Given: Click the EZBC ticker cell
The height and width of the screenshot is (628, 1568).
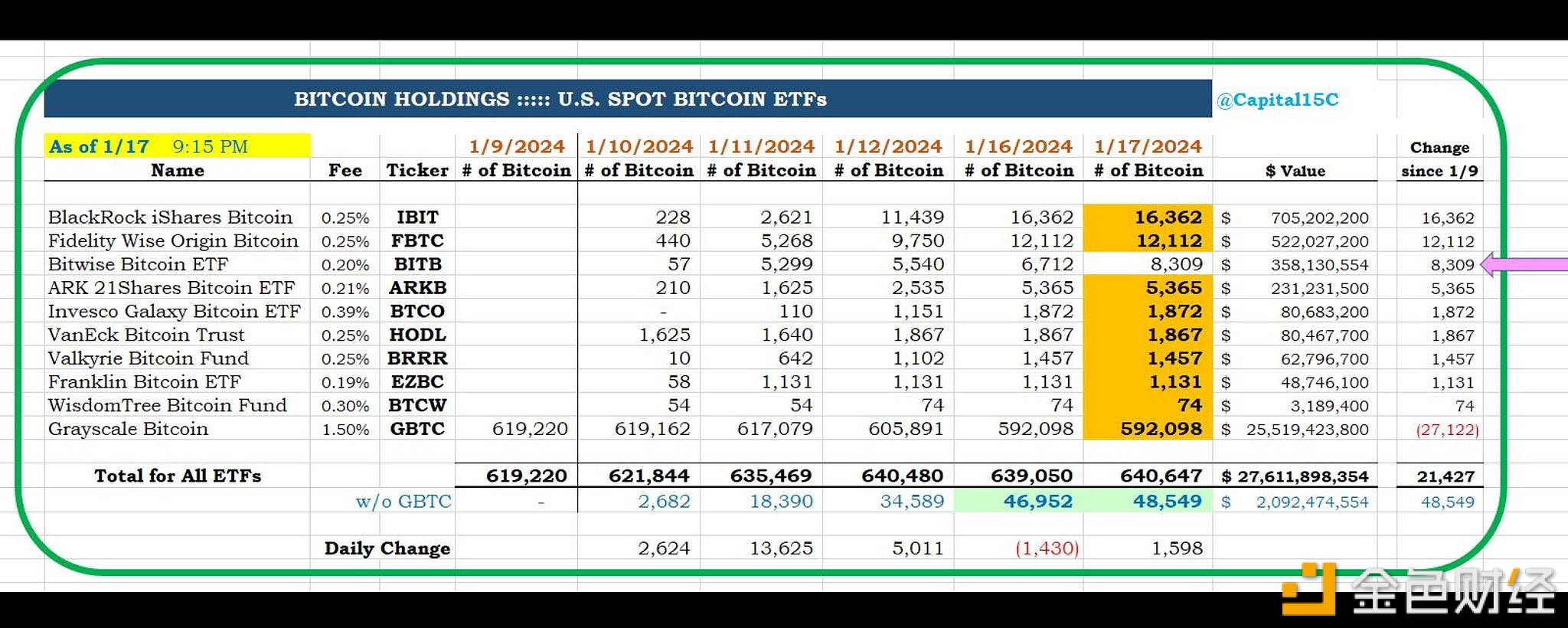Looking at the screenshot, I should click(x=417, y=381).
